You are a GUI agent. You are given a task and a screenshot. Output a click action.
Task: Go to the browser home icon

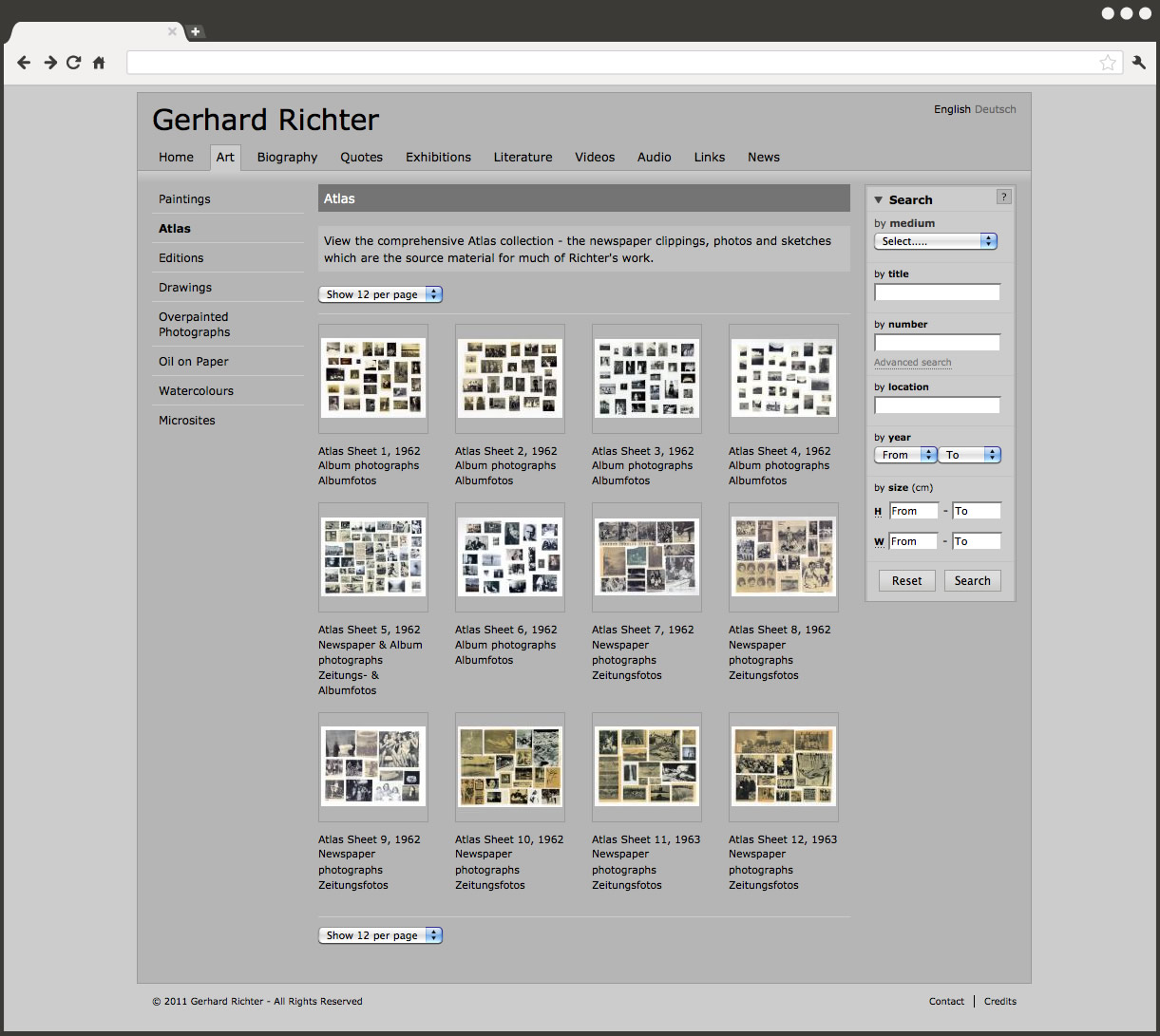[99, 63]
